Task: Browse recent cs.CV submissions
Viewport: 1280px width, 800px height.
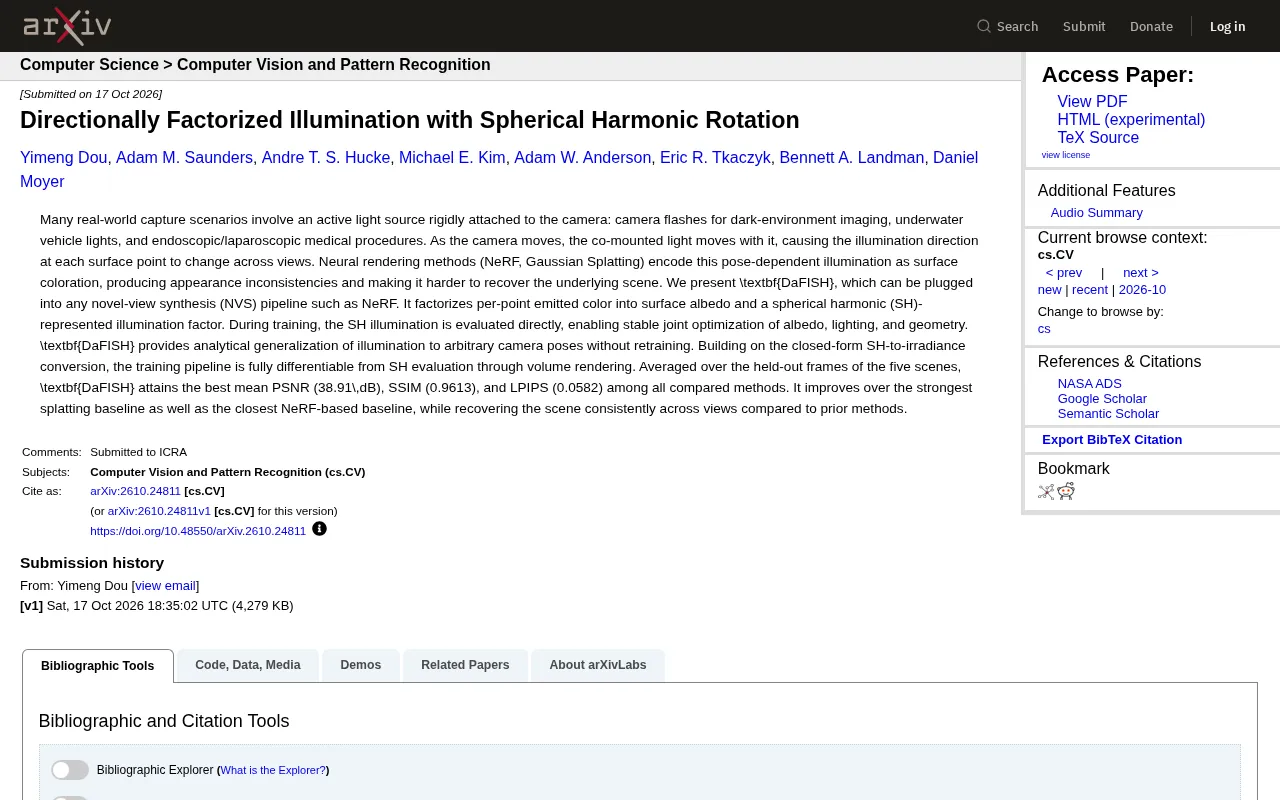Action: point(1090,290)
